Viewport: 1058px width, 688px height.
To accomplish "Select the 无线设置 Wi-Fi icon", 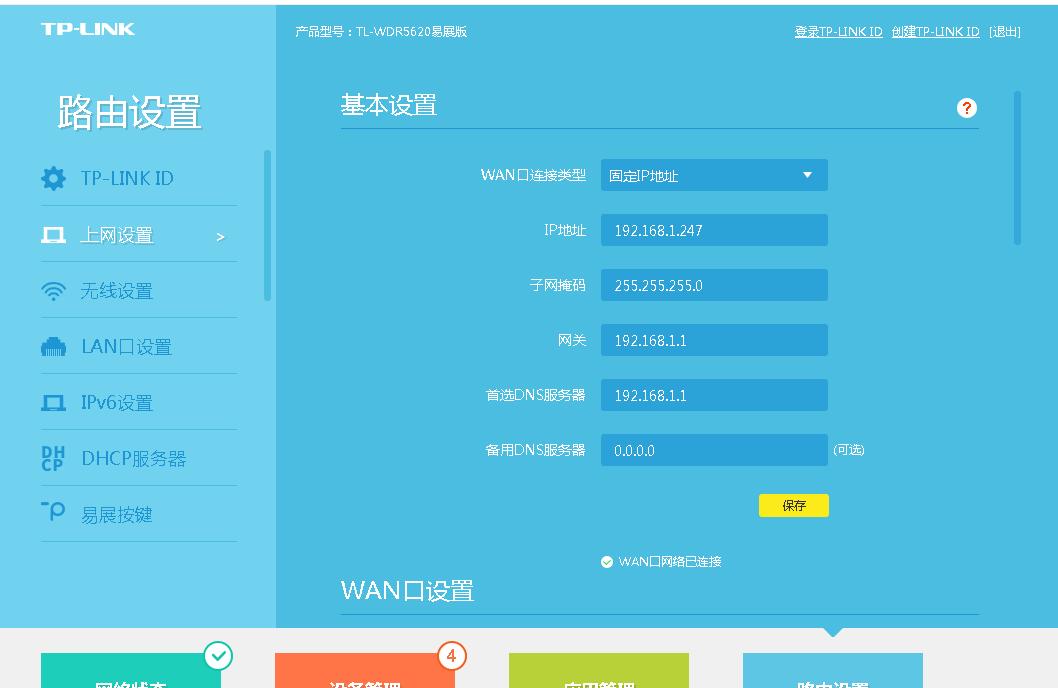I will tap(52, 290).
